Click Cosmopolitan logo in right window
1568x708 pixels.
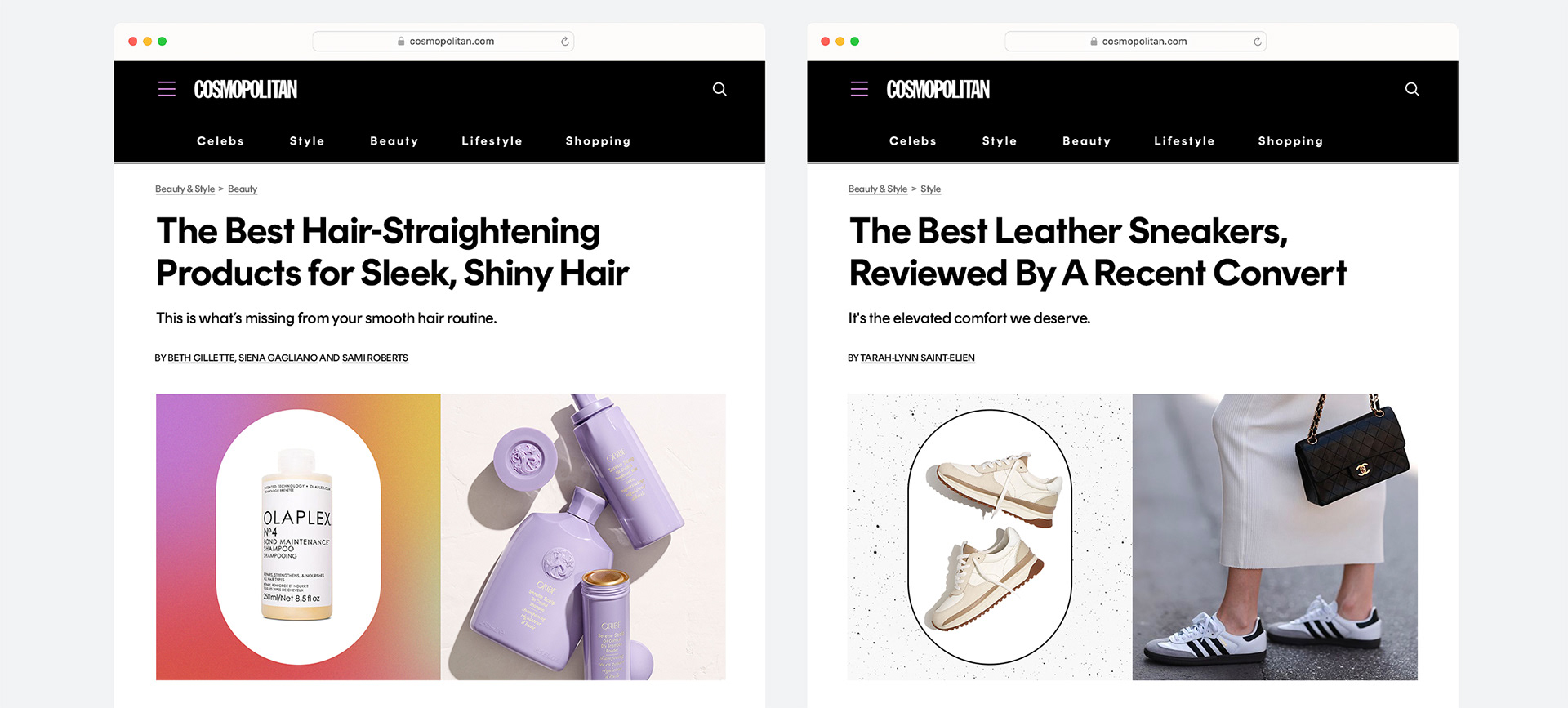point(938,89)
